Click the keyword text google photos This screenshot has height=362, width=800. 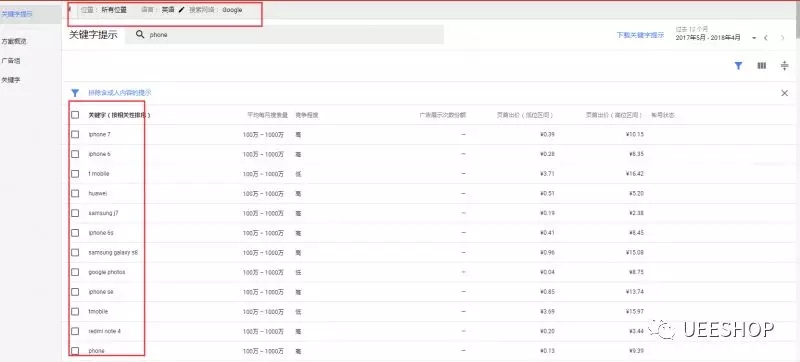[107, 272]
